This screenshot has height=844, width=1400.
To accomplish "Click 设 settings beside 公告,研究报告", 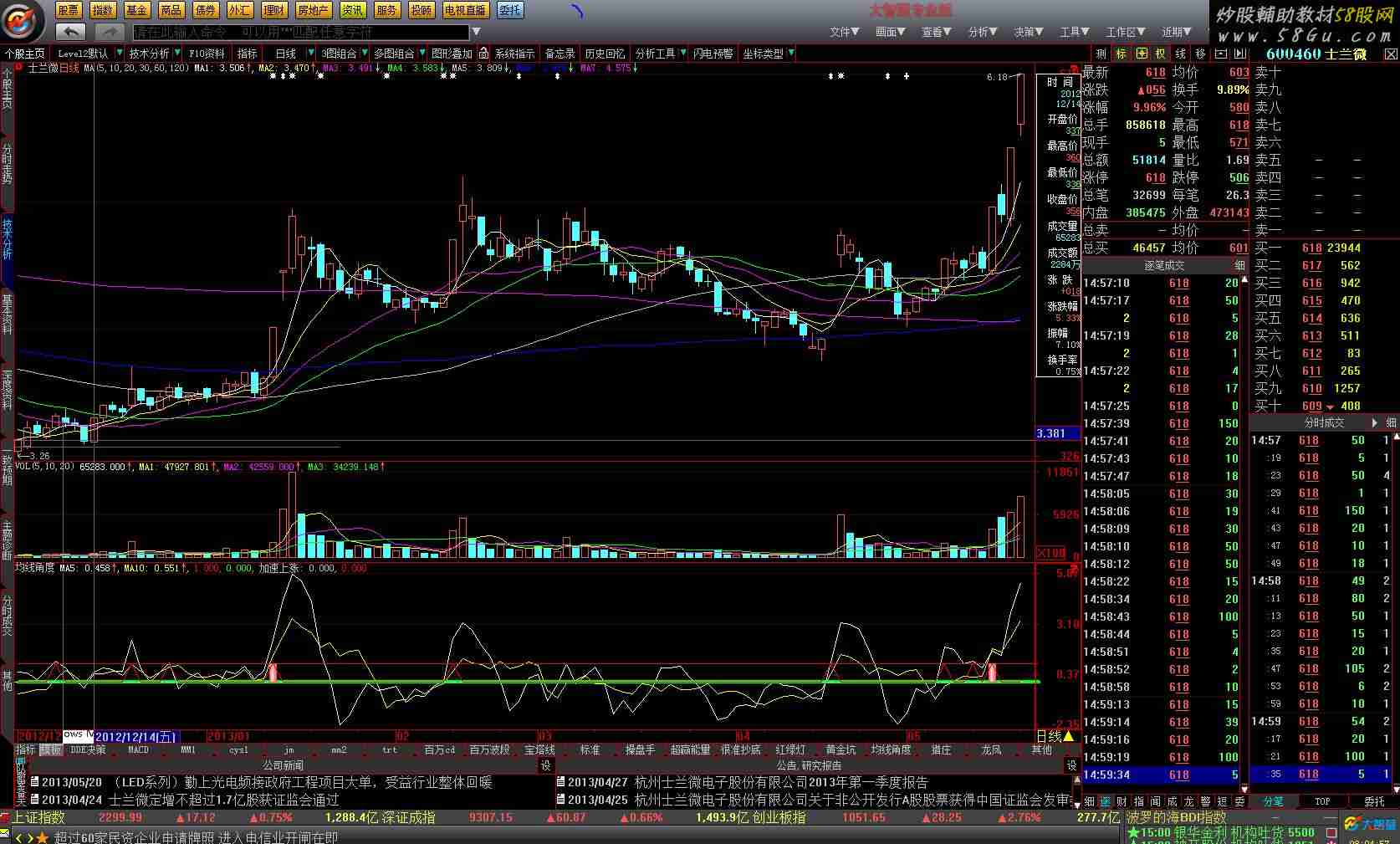I will pyautogui.click(x=1071, y=765).
